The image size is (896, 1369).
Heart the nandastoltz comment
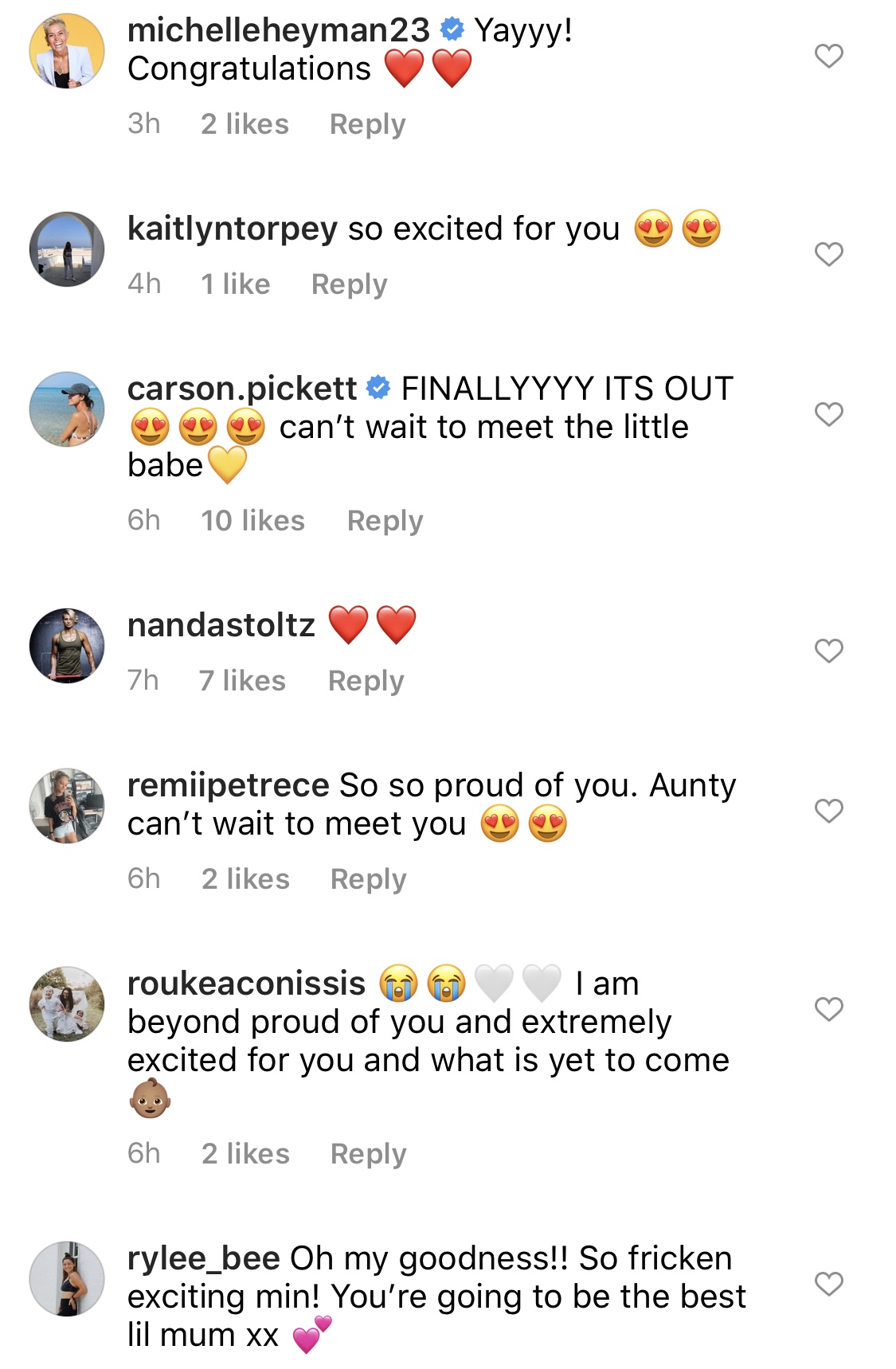[x=828, y=651]
